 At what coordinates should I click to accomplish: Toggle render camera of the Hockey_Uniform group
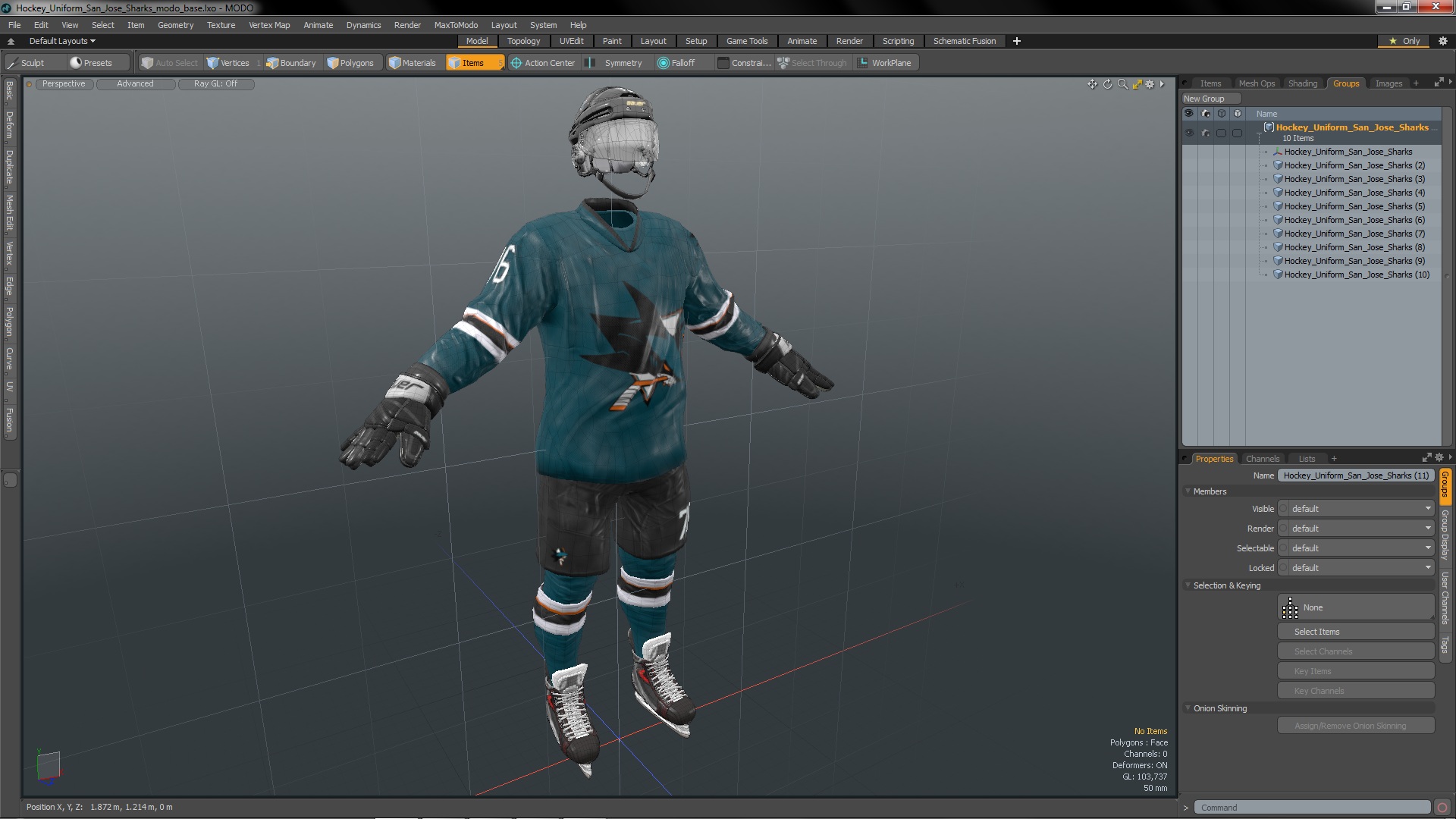[x=1205, y=133]
